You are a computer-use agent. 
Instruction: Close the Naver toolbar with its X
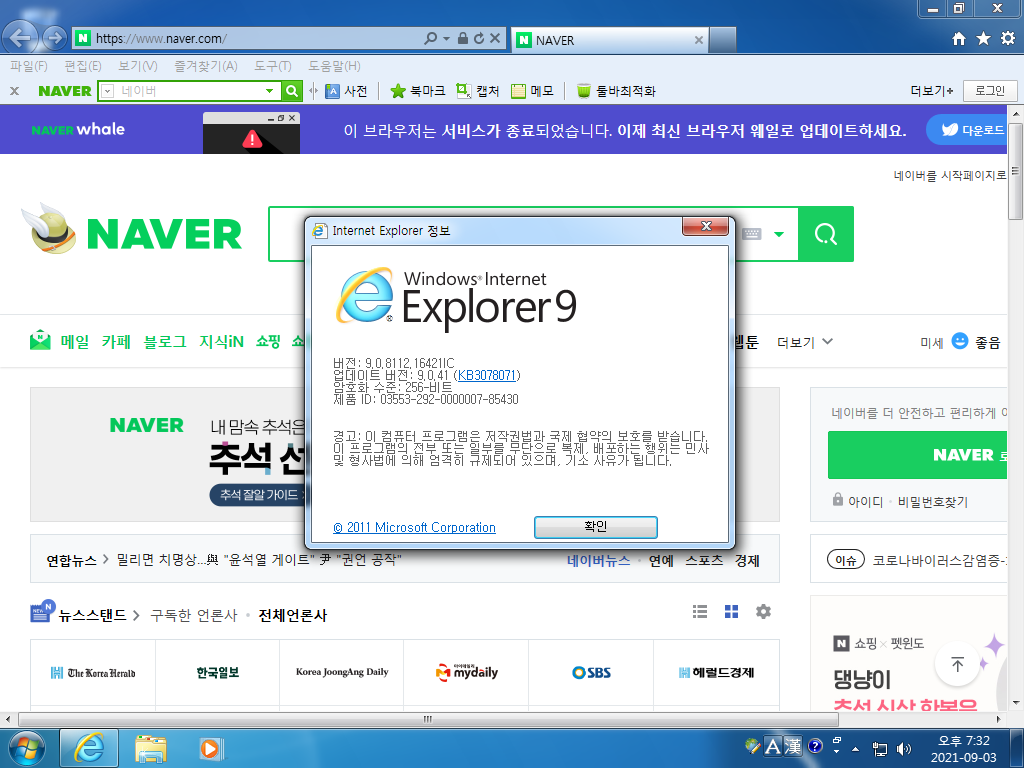pos(15,91)
